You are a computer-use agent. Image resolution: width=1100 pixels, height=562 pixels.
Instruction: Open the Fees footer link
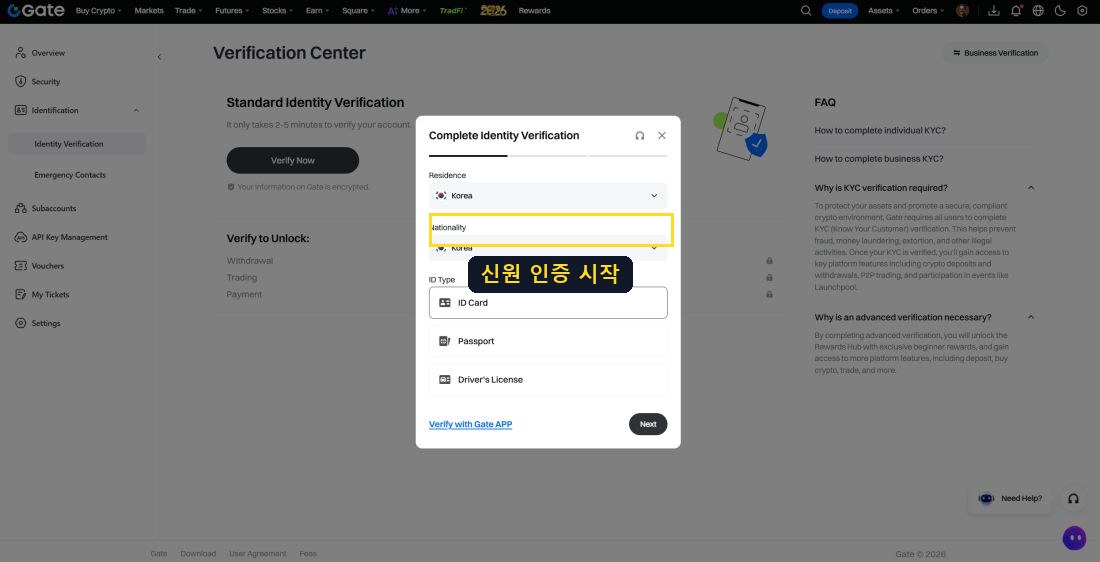308,554
